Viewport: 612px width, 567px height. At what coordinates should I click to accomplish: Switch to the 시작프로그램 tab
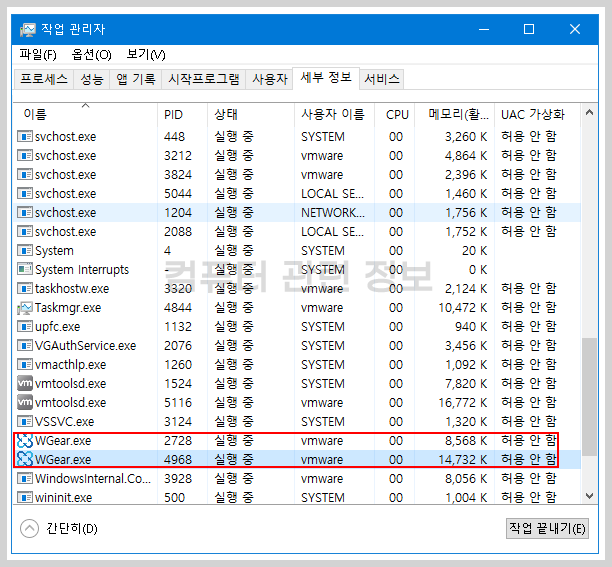[x=204, y=80]
